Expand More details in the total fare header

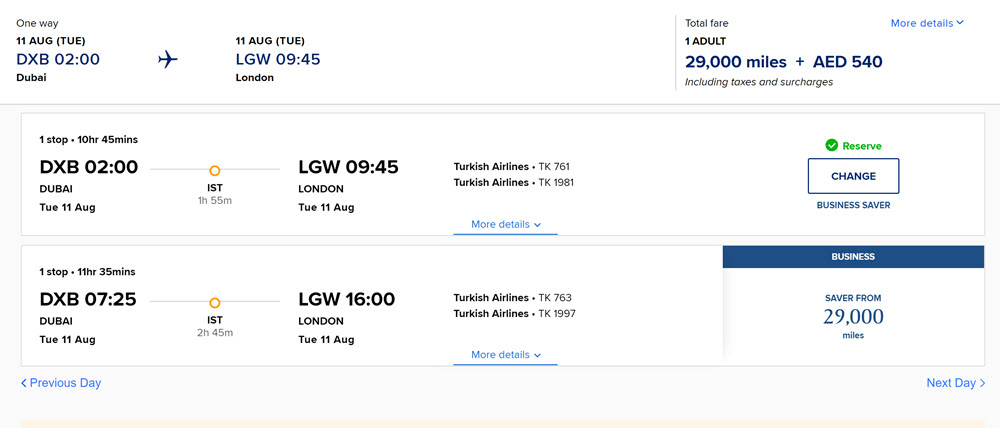(x=927, y=23)
